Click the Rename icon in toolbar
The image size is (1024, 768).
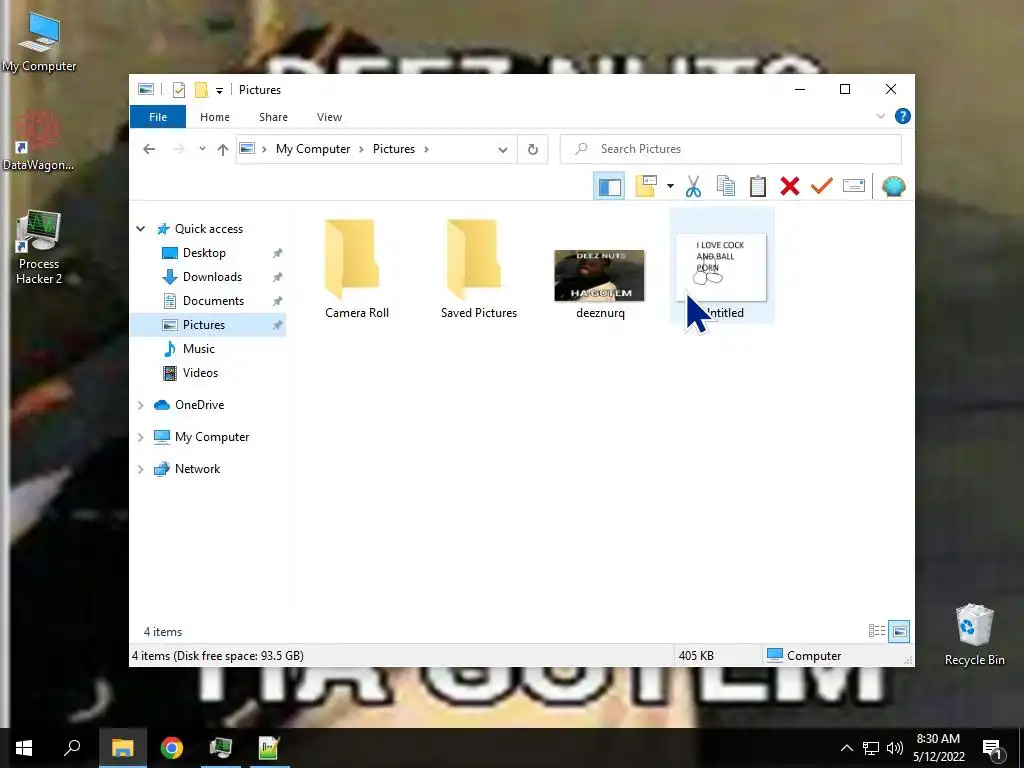[x=854, y=186]
